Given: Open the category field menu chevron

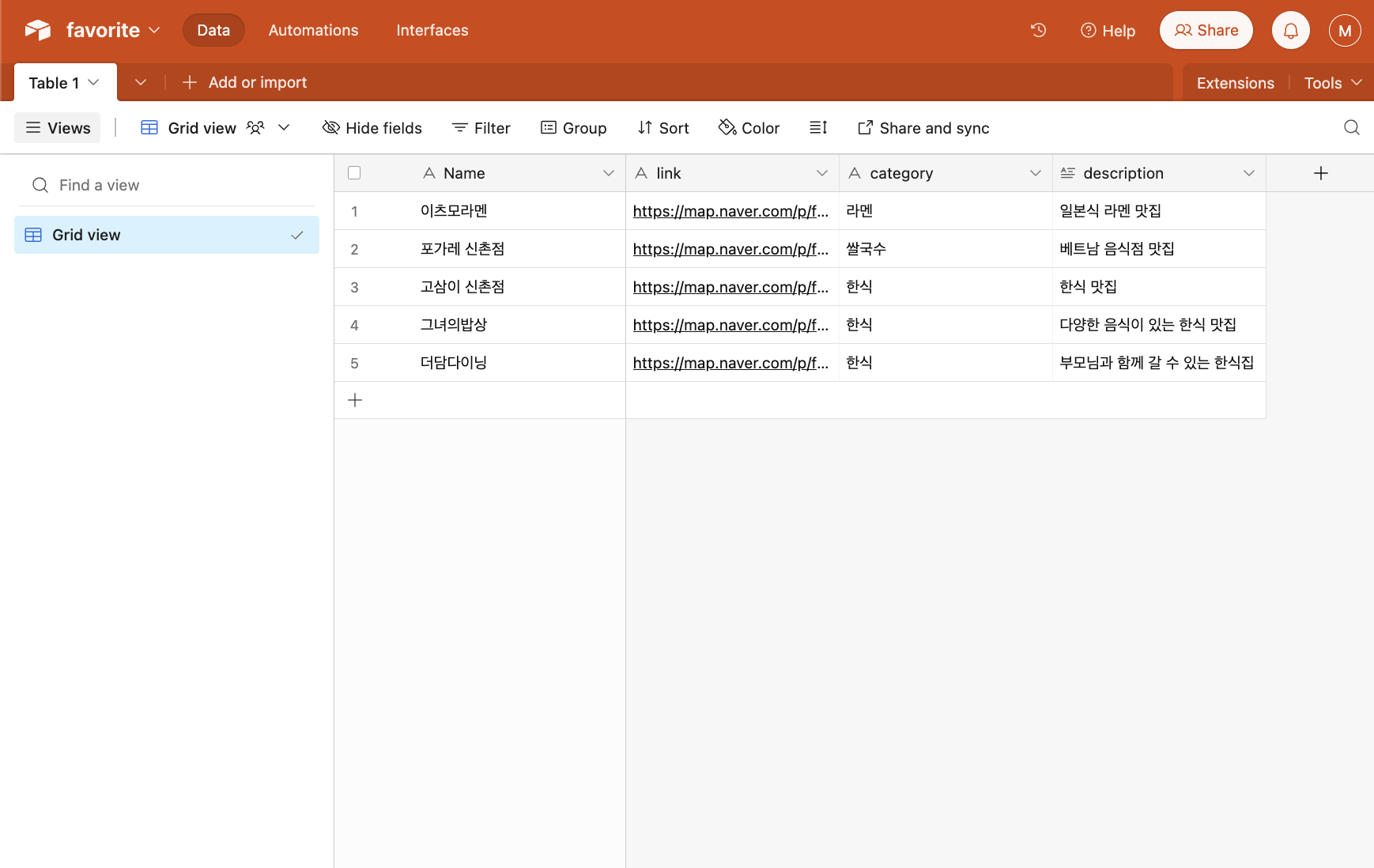Looking at the screenshot, I should point(1036,173).
